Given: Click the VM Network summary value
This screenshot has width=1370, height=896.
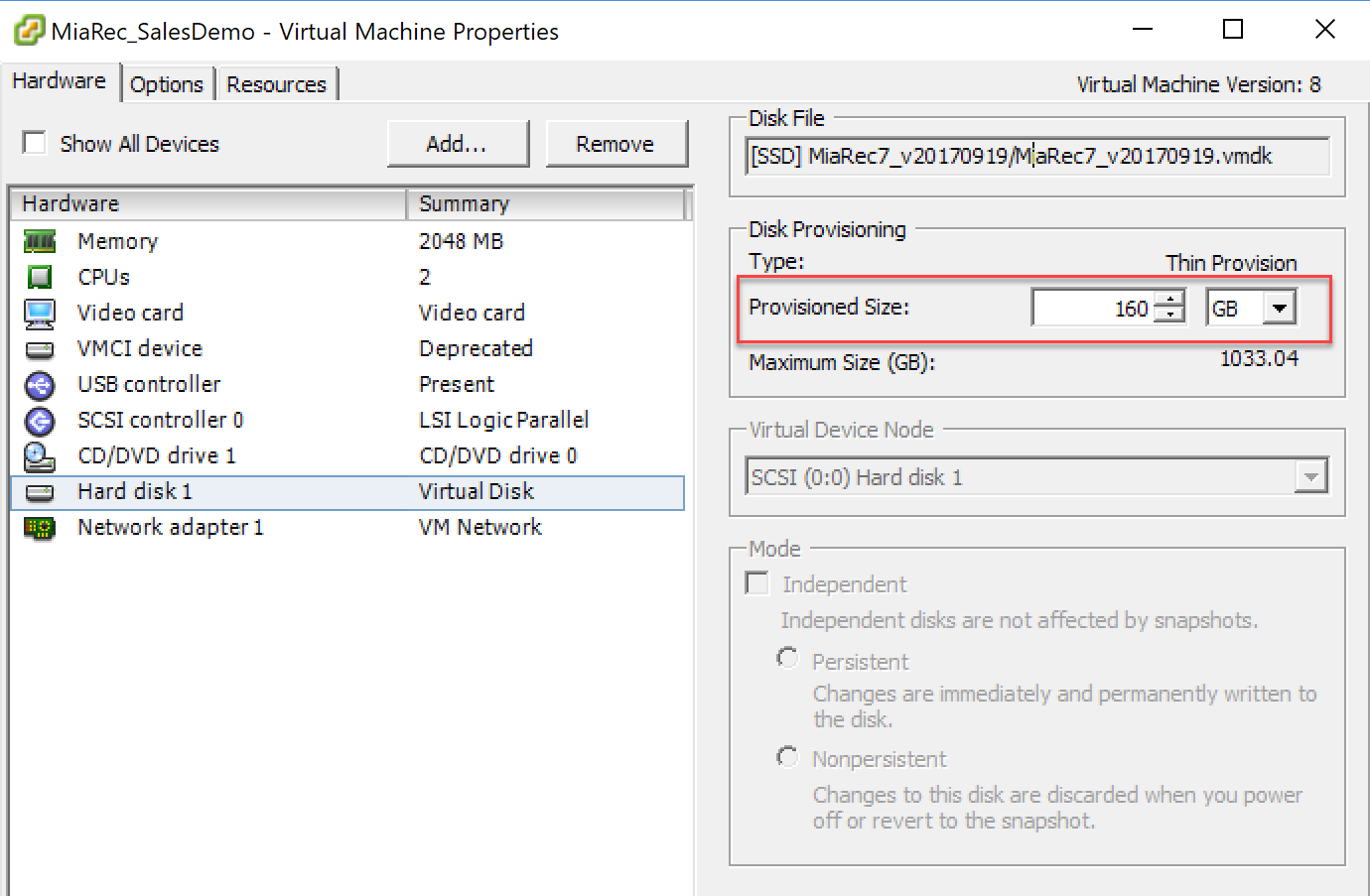Looking at the screenshot, I should pos(480,527).
